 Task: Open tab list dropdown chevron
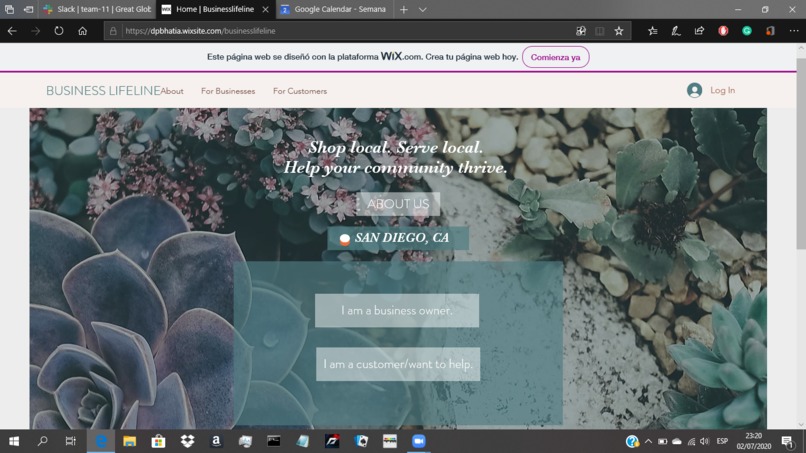coord(423,9)
